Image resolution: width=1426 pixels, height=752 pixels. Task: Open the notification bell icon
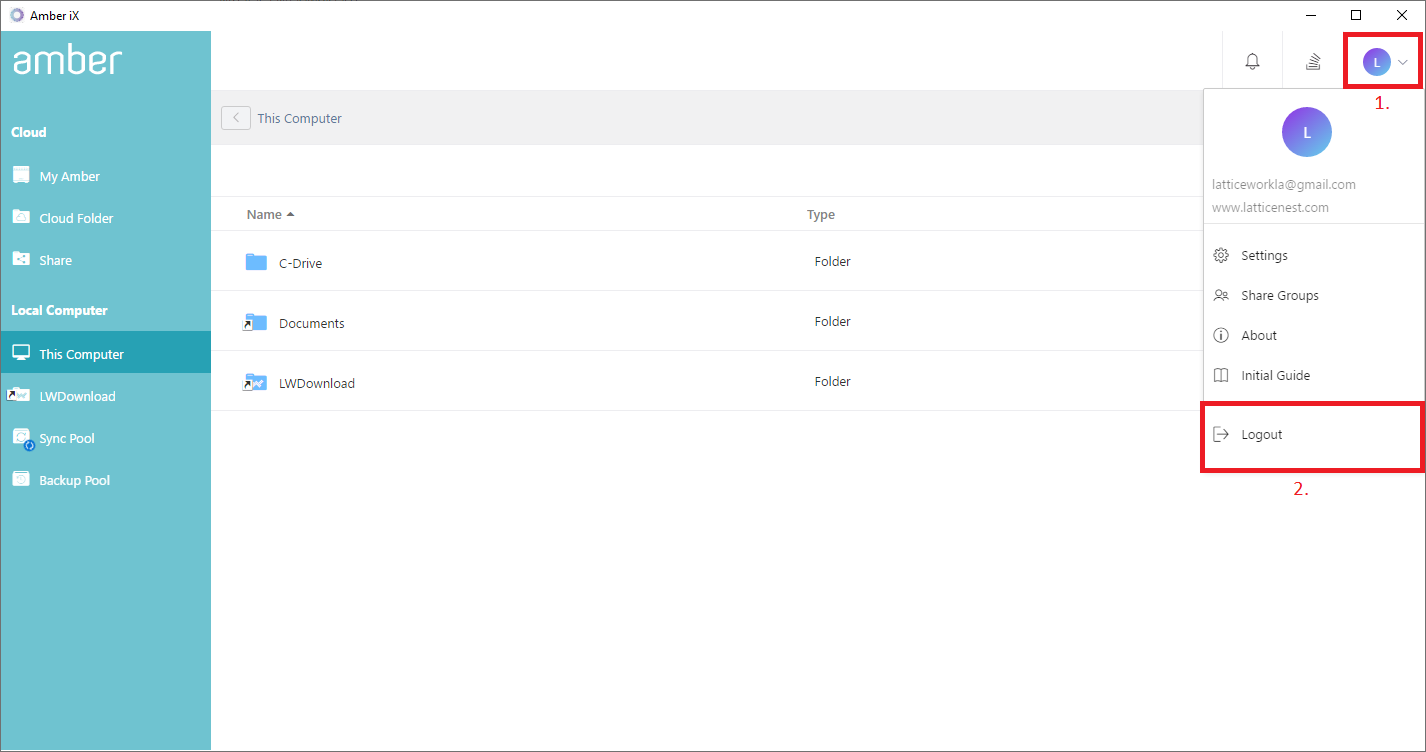1252,60
